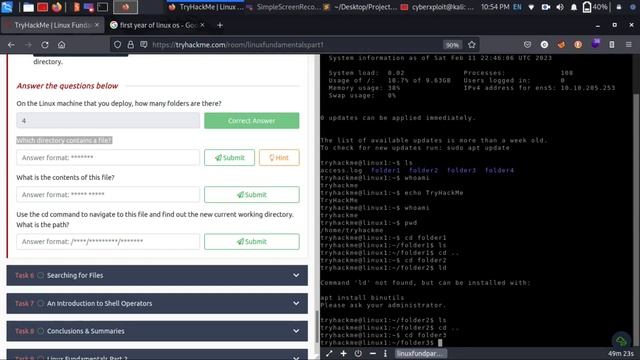Open the terminal emulator panel icon
Viewport: 640px width, 360px height.
tap(102, 7)
